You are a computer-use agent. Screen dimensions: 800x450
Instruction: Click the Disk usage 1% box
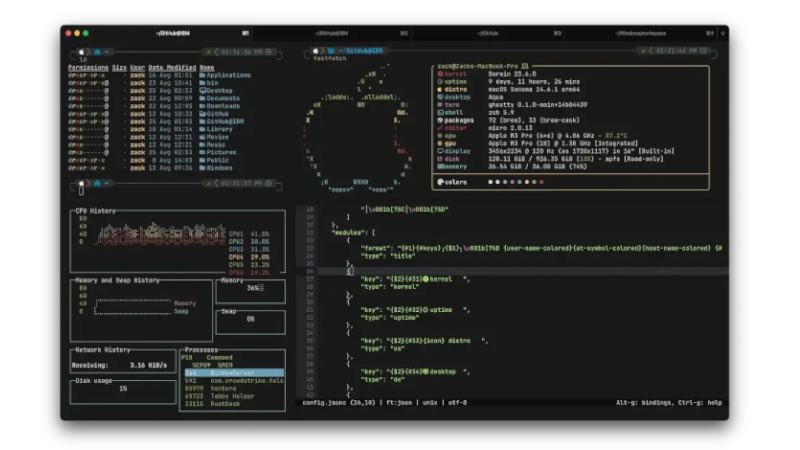tap(123, 392)
